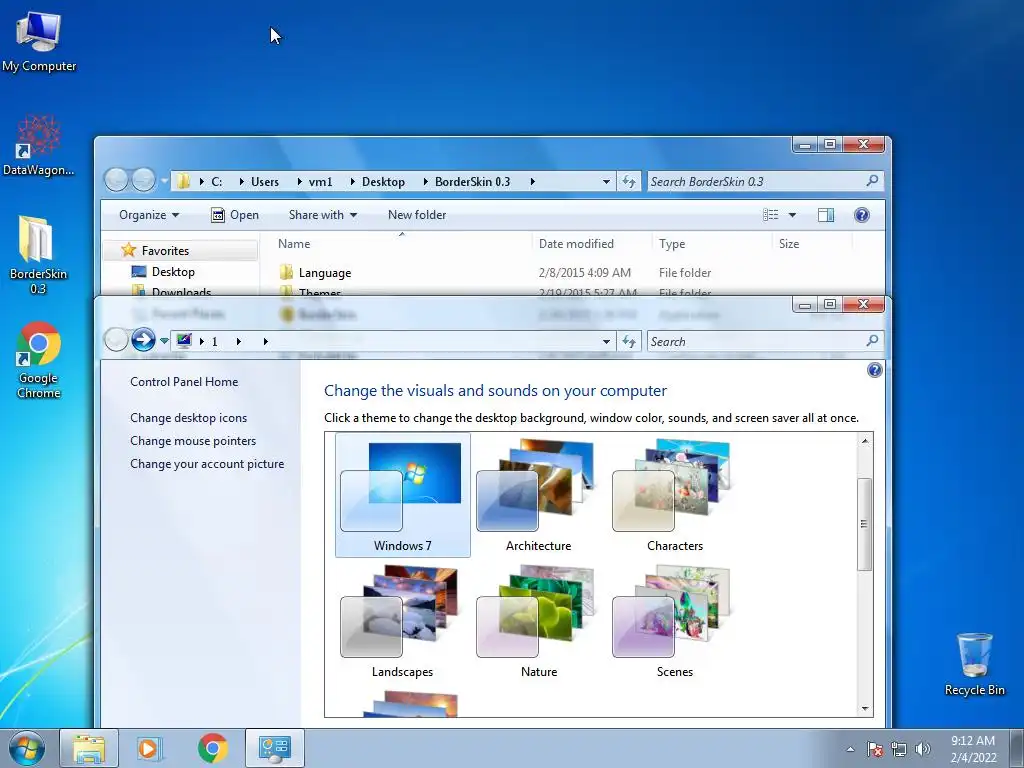Change view icon in Explorer toolbar

click(x=771, y=215)
